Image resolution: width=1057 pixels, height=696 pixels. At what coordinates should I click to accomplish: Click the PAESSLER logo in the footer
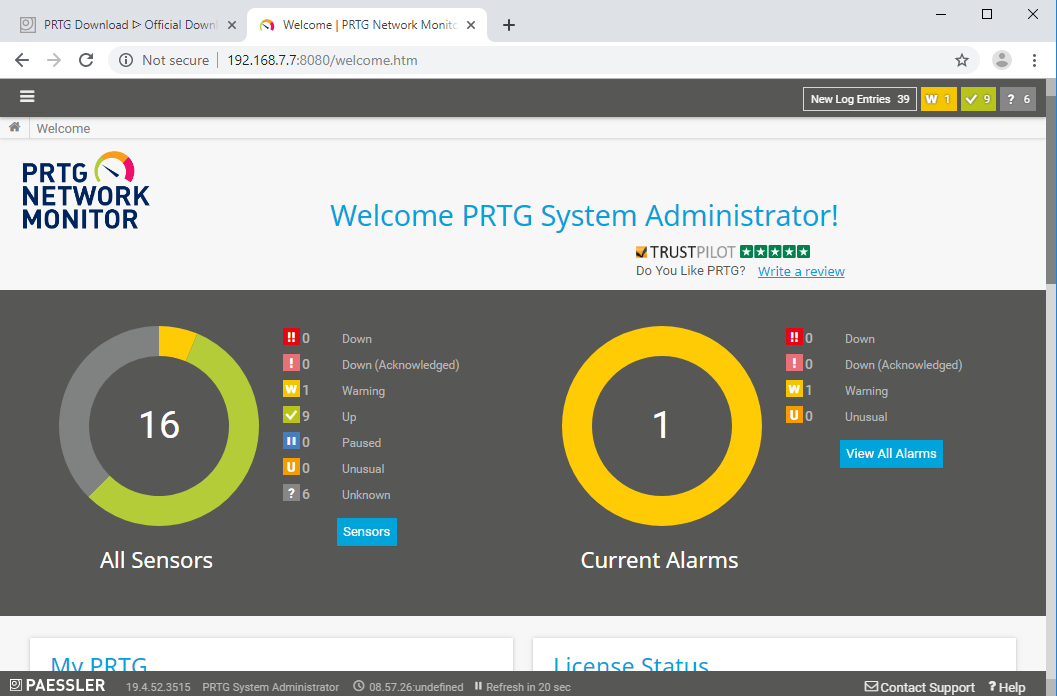point(57,686)
